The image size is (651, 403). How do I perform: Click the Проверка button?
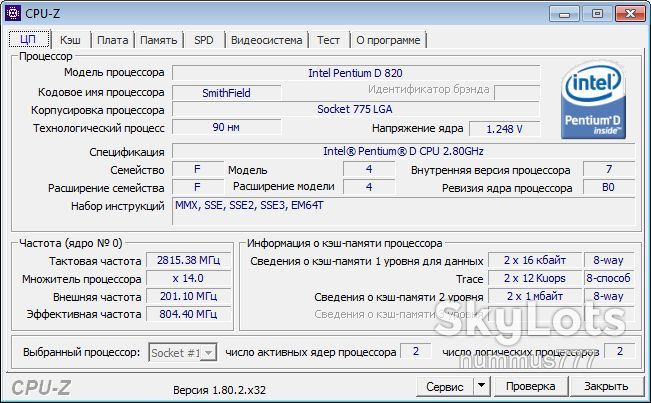[530, 386]
